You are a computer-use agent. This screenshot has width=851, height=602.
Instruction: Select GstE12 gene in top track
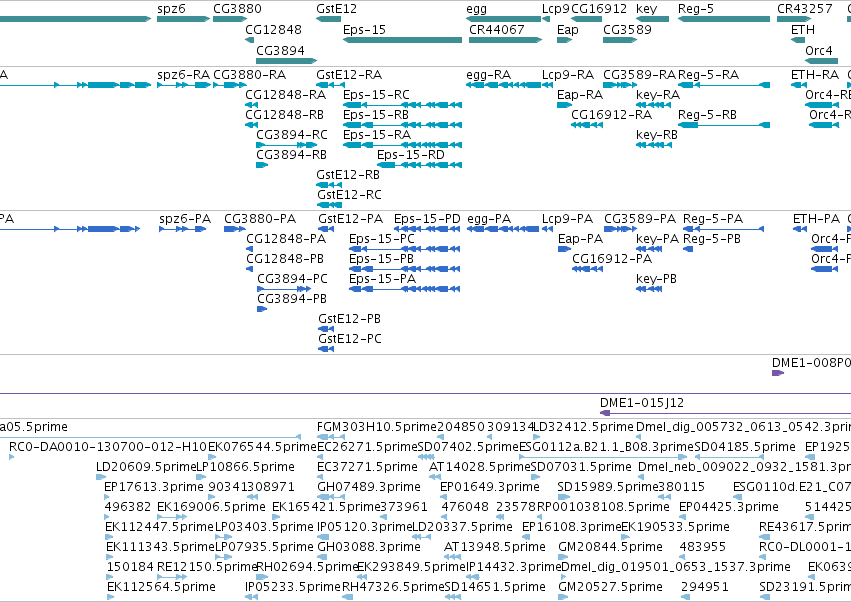pos(328,19)
